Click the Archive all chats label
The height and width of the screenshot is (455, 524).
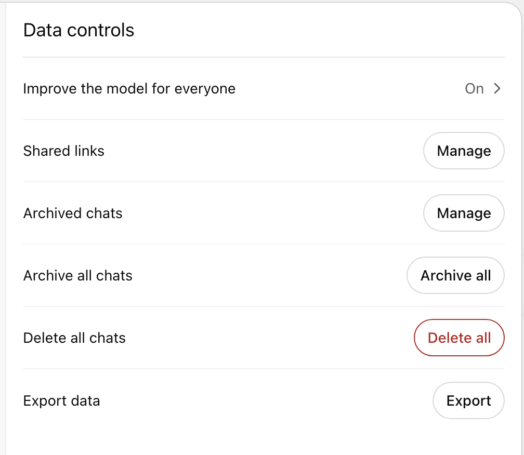(x=78, y=276)
